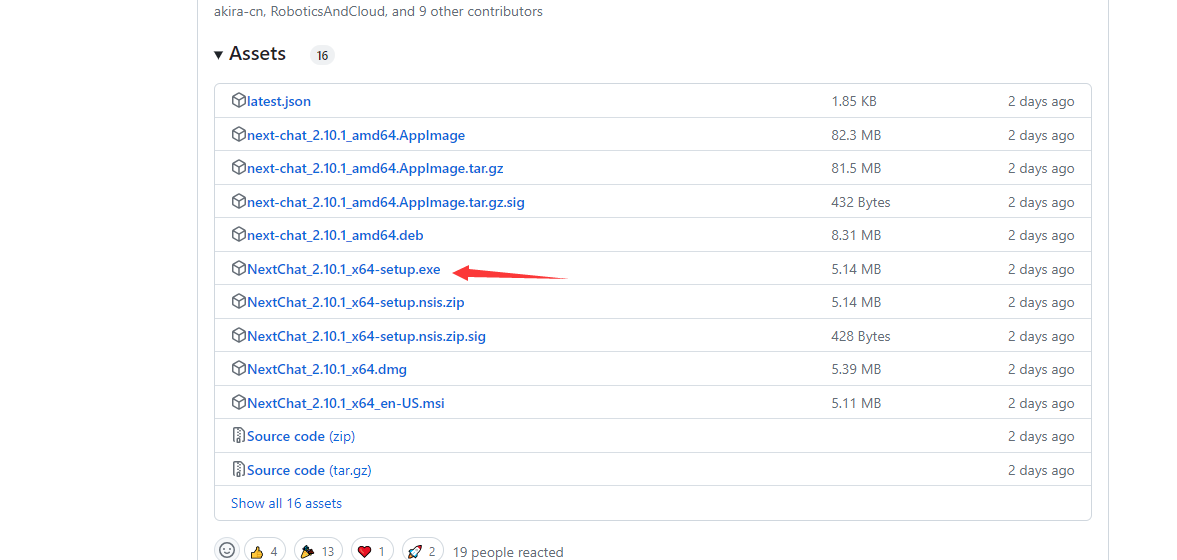Click the NextChat_2.10.1_x64-setup.exe installer link

pyautogui.click(x=343, y=269)
